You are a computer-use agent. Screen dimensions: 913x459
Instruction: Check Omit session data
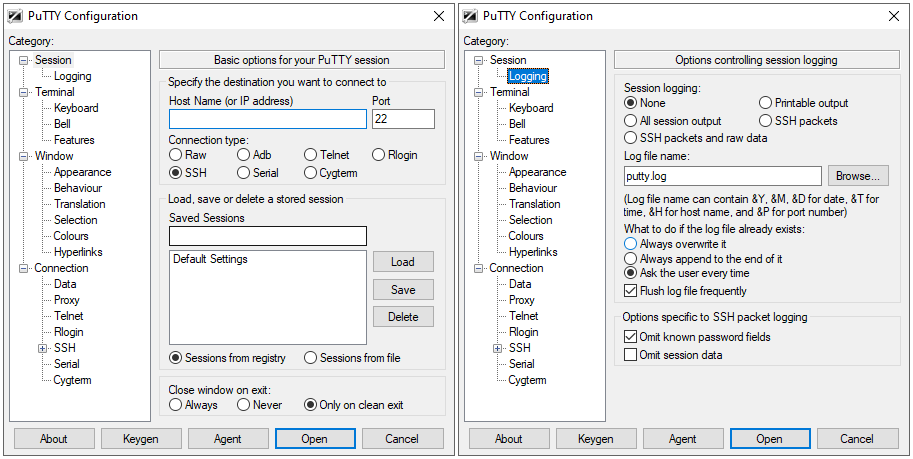coord(673,355)
